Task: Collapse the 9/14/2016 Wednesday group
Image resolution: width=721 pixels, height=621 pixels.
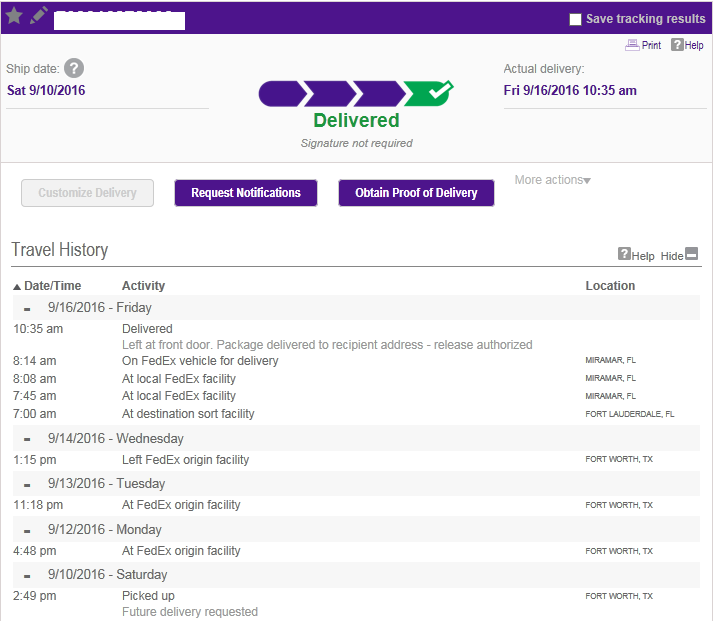Action: [27, 440]
